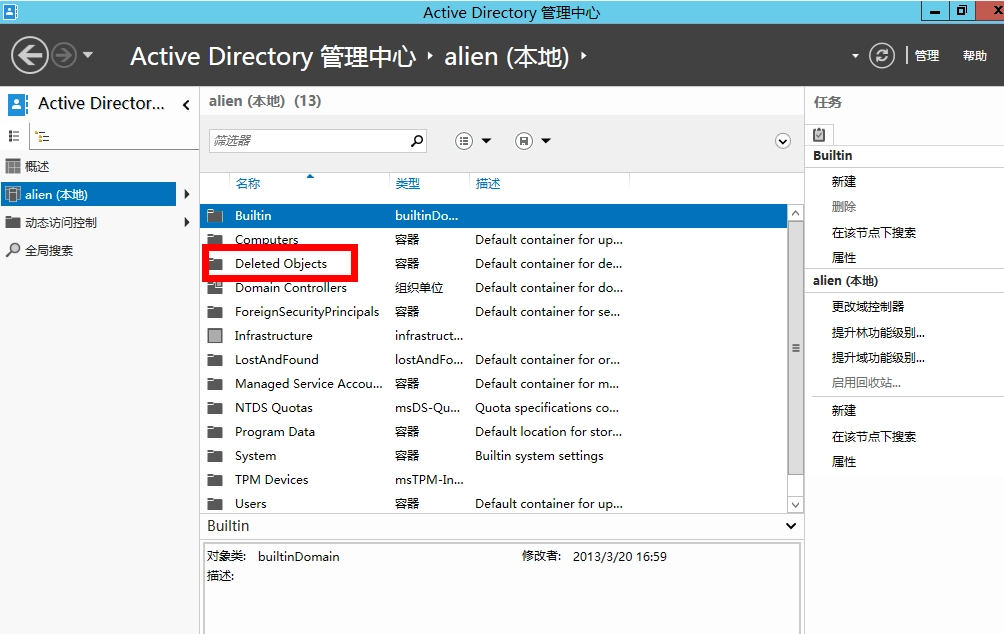Select the Deleted Objects folder icon
This screenshot has height=634, width=1004.
point(215,264)
